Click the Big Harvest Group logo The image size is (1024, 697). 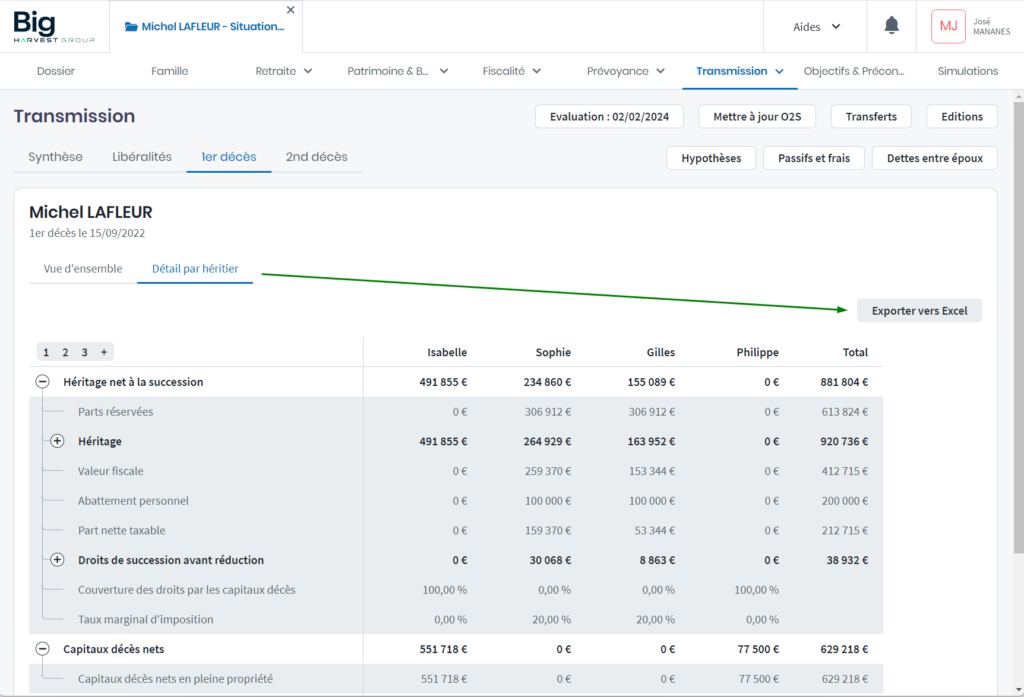pyautogui.click(x=54, y=26)
